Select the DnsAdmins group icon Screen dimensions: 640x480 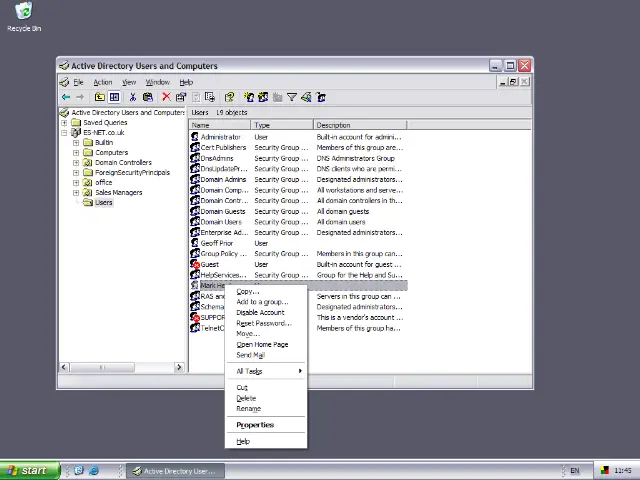coord(195,158)
